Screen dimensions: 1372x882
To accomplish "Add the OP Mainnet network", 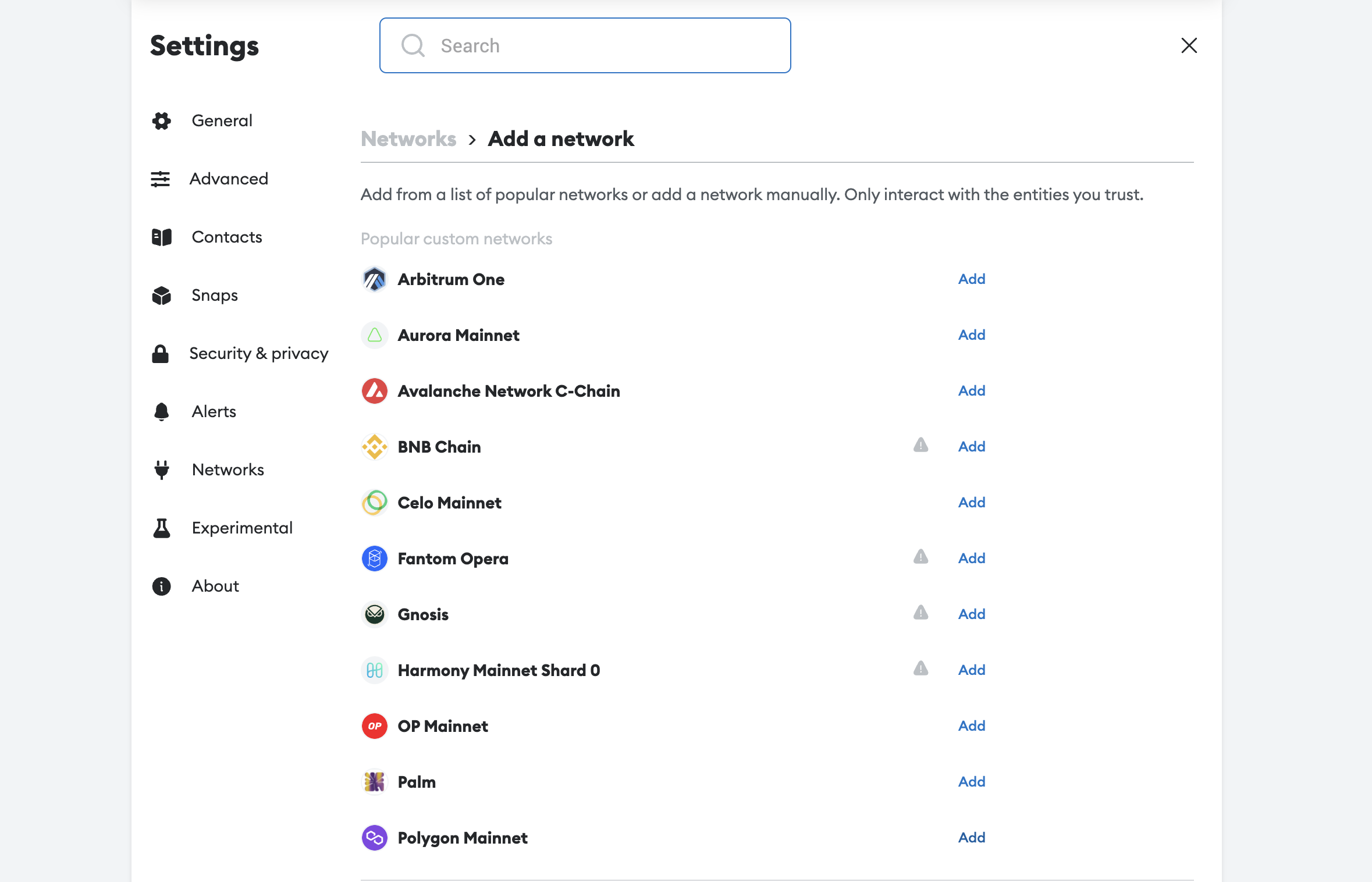I will [972, 725].
